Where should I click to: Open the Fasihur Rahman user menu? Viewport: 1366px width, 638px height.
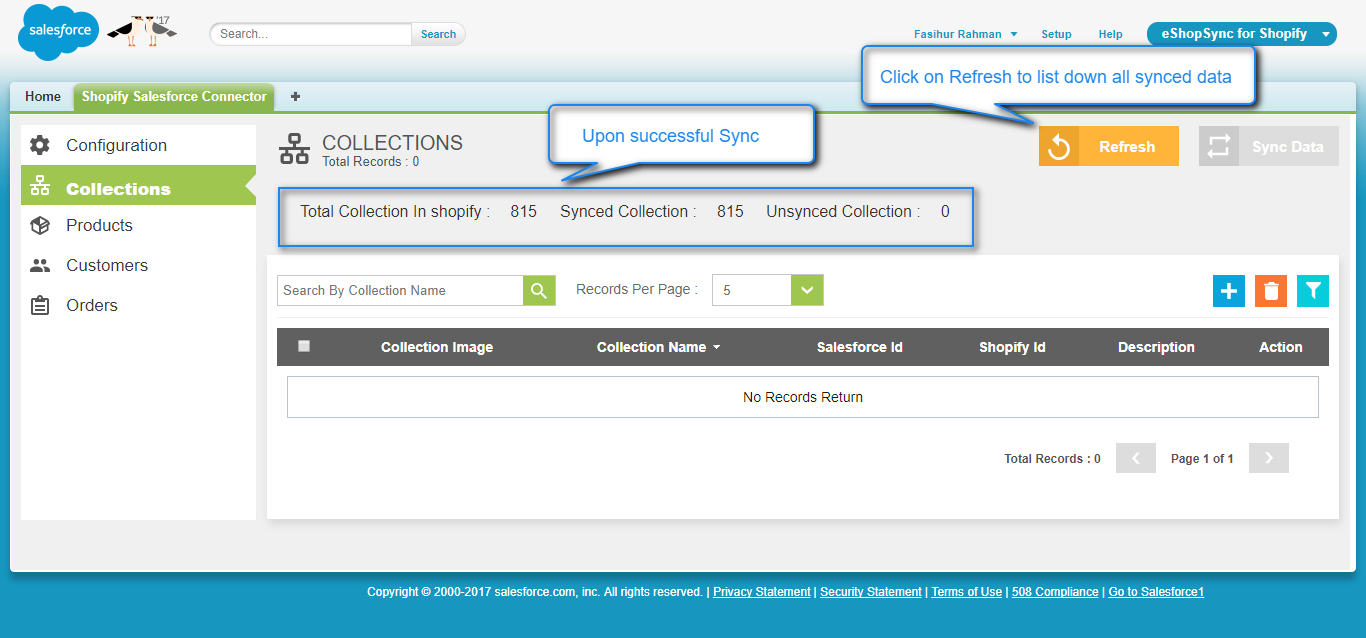tap(964, 34)
